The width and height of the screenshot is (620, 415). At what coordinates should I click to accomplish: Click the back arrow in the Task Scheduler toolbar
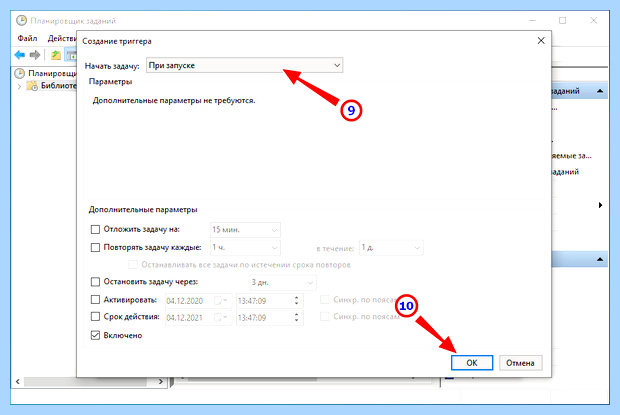pyautogui.click(x=19, y=55)
